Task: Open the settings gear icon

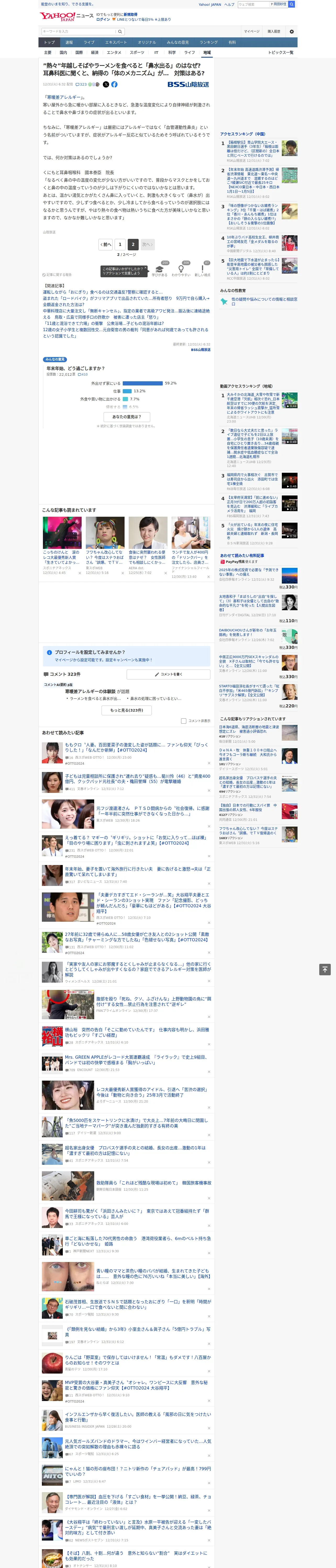Action: tap(292, 31)
